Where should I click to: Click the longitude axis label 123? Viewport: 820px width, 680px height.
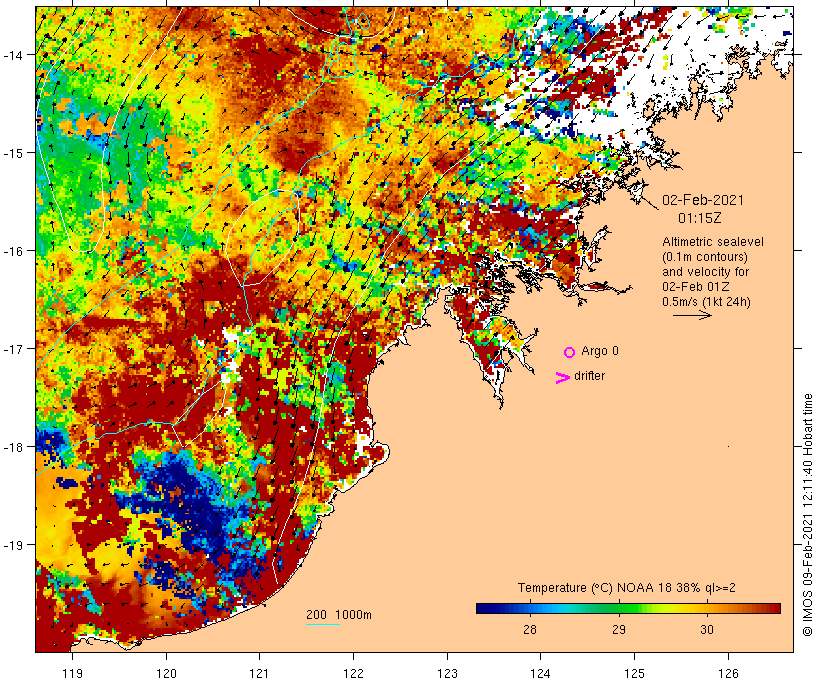(x=447, y=673)
